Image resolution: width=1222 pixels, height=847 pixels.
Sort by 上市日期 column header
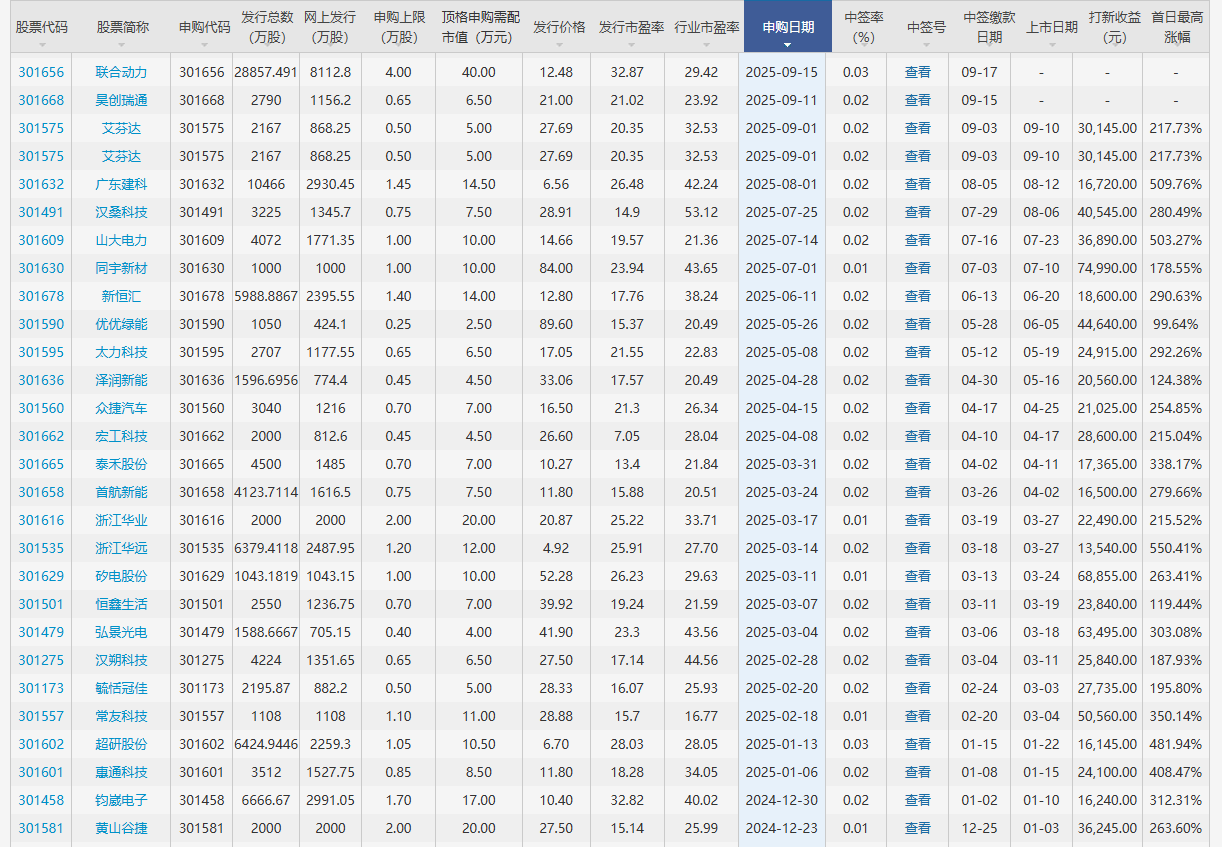tap(1052, 27)
